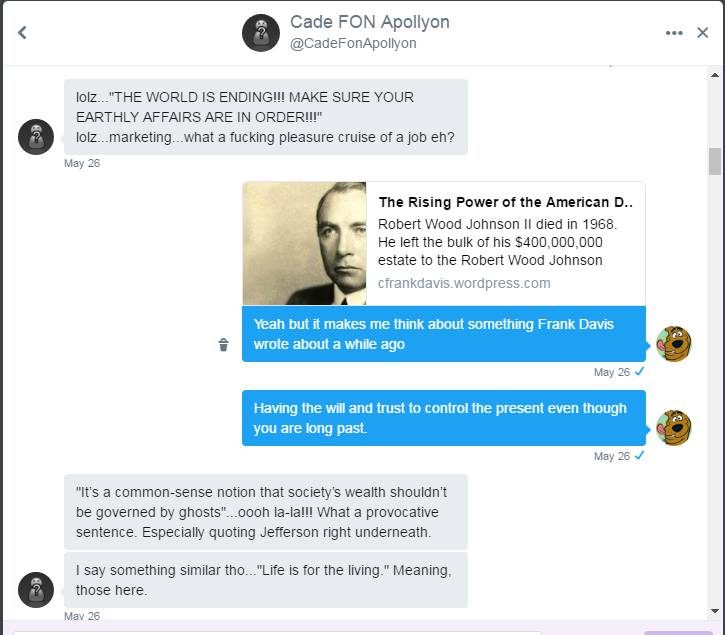Click the scrollbar down arrow
This screenshot has width=725, height=635.
coord(715,611)
